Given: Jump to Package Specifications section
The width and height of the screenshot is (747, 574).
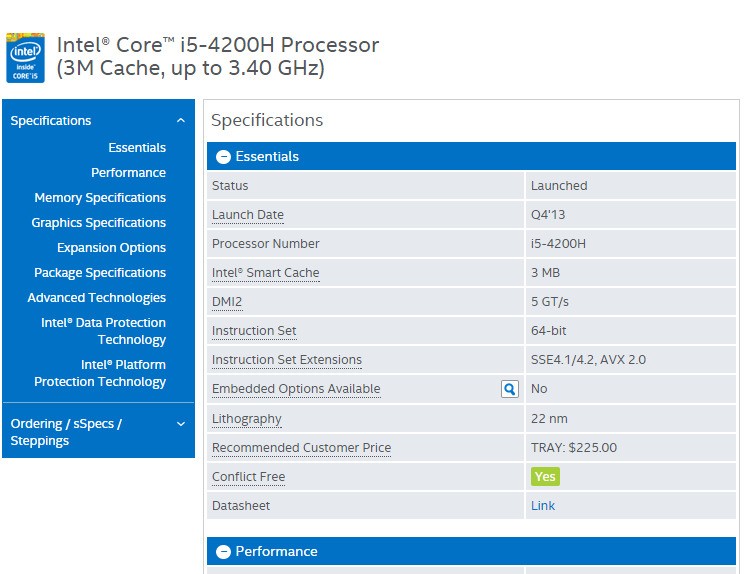Looking at the screenshot, I should click(x=100, y=272).
